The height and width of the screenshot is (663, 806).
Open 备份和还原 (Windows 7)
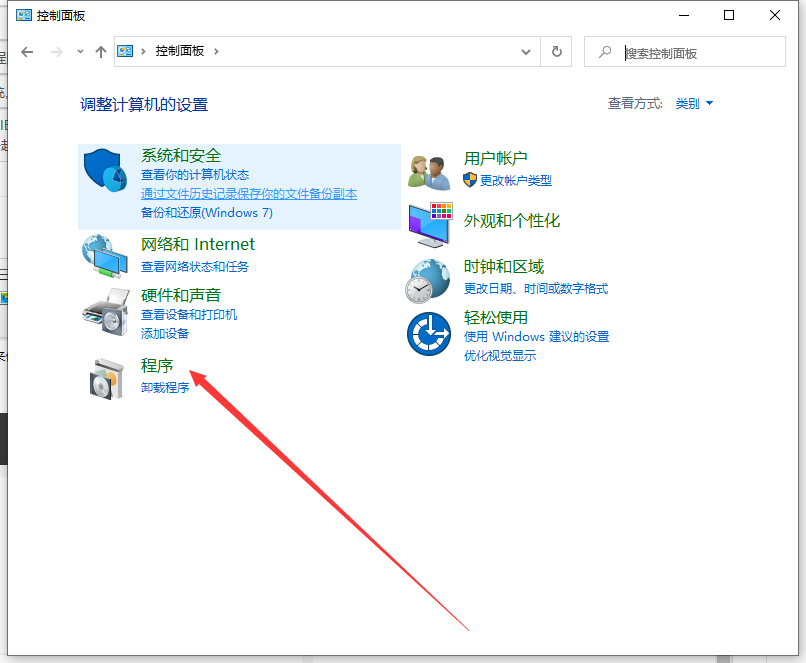(x=185, y=213)
